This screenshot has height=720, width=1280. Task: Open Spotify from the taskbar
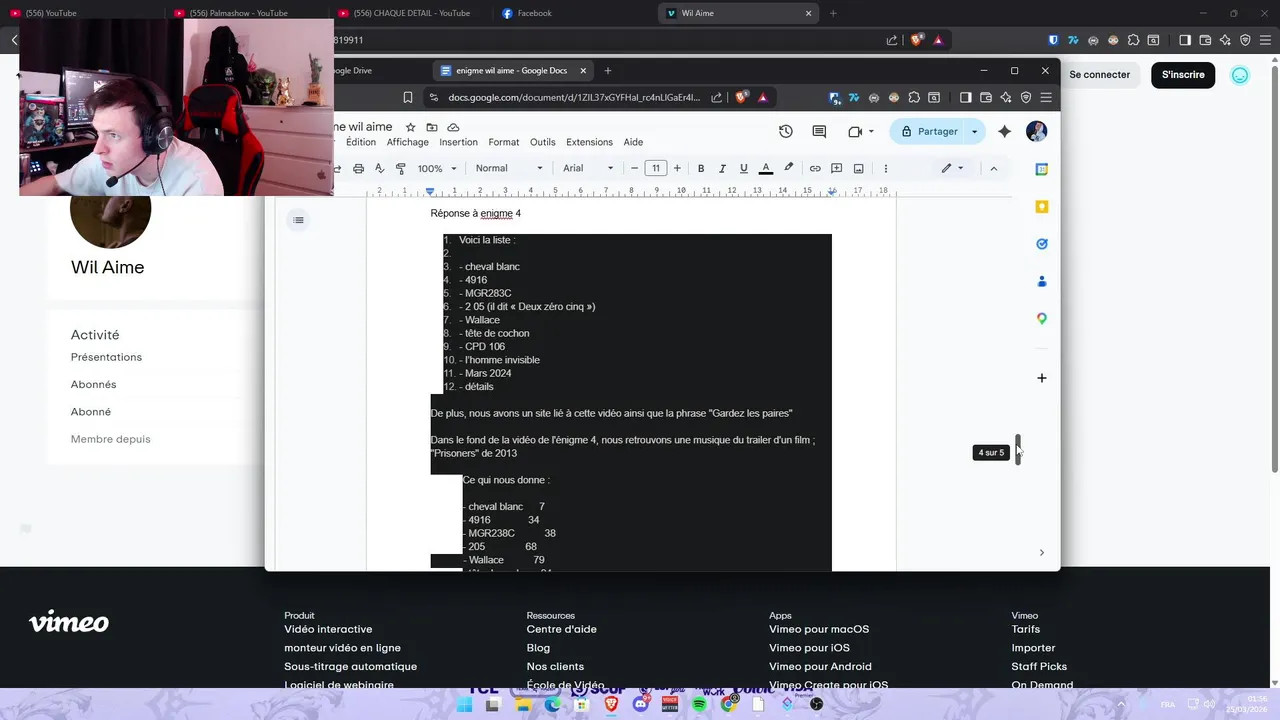click(x=699, y=704)
